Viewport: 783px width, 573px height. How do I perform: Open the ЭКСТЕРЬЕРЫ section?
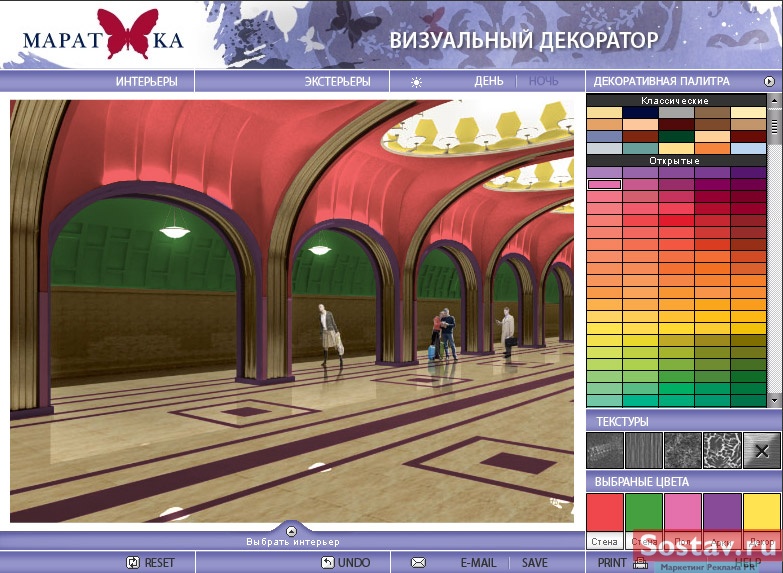338,81
